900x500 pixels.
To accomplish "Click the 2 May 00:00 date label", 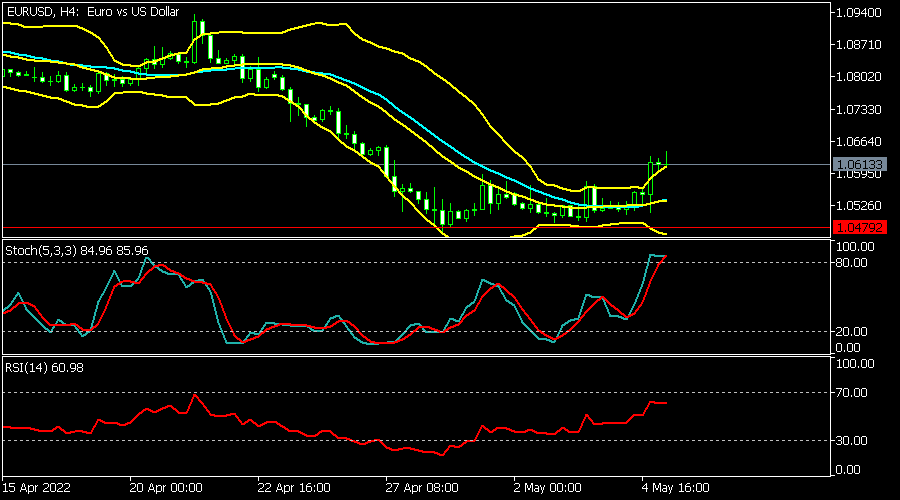I will coord(548,488).
